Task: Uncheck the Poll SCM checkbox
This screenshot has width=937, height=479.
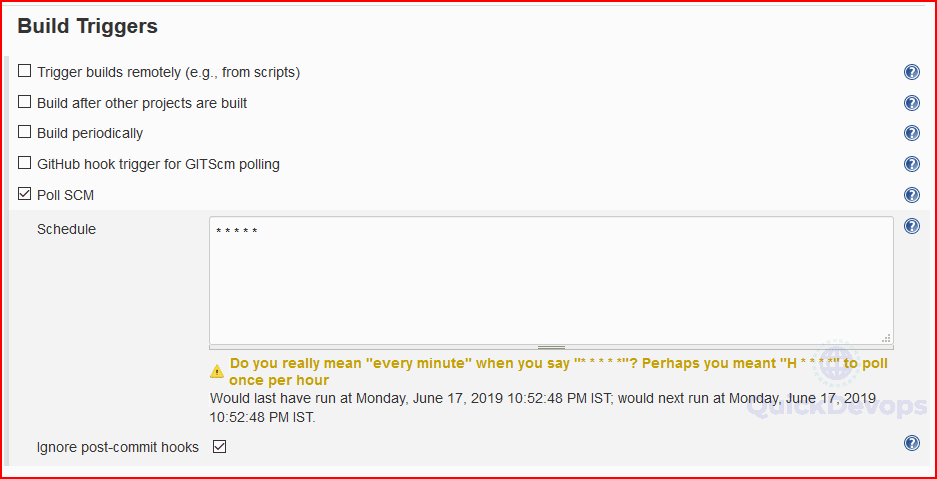Action: point(24,194)
